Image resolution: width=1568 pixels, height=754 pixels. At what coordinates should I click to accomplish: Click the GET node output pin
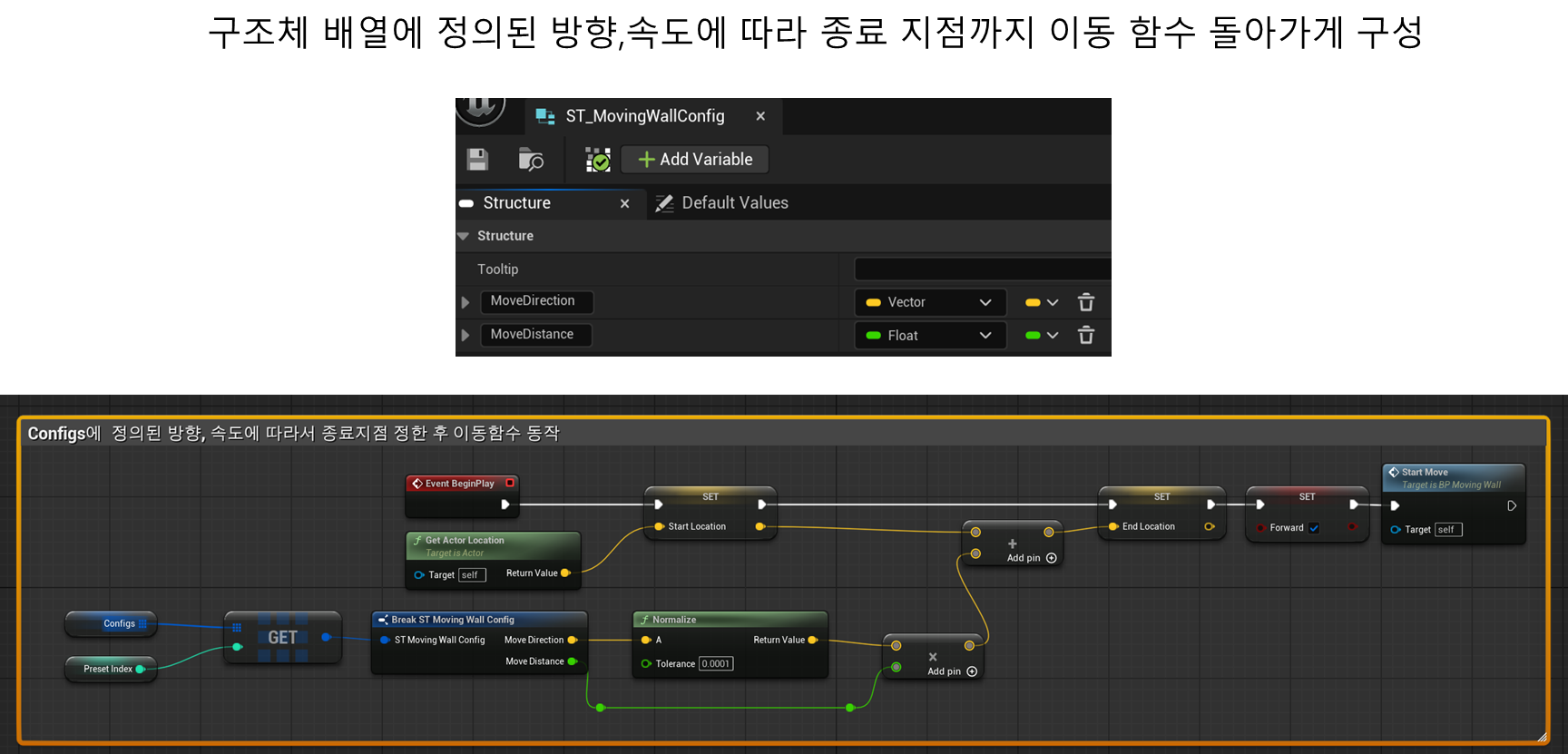(x=326, y=637)
